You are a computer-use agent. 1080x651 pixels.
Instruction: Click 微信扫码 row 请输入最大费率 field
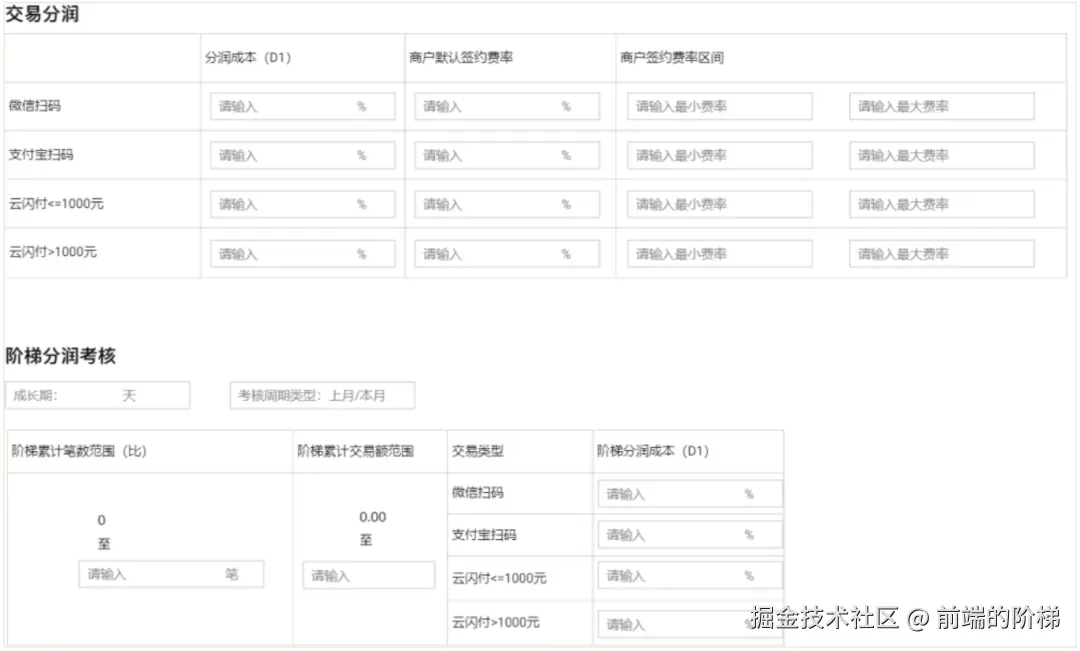(x=939, y=106)
